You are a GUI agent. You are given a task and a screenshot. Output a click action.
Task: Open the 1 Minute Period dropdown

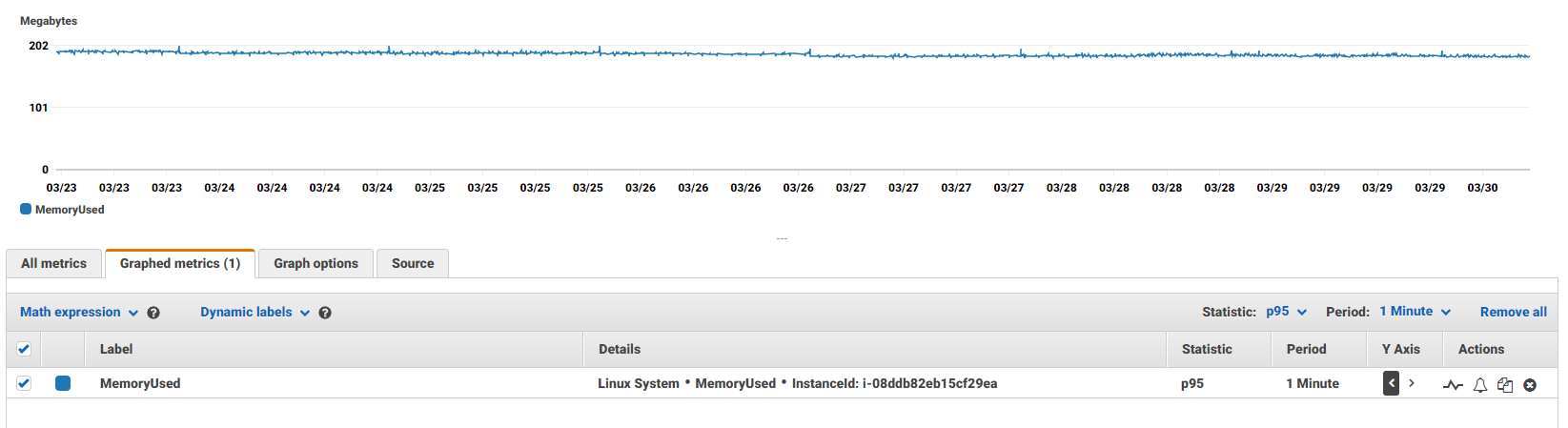point(1415,312)
